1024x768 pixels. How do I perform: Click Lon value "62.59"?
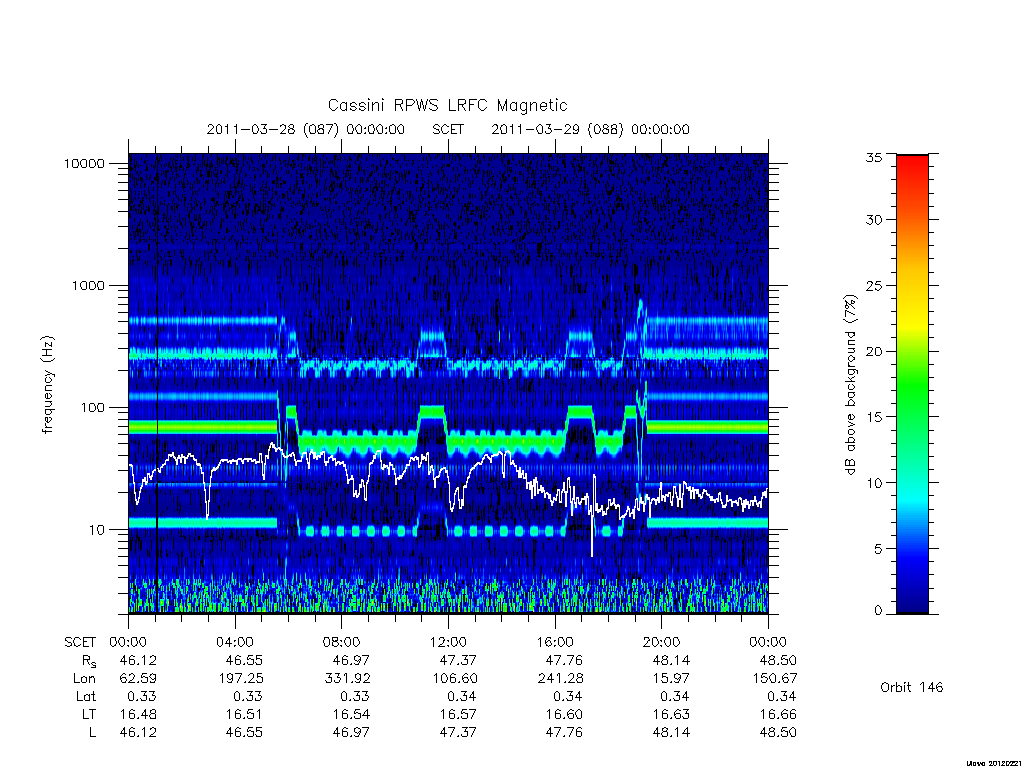(138, 679)
